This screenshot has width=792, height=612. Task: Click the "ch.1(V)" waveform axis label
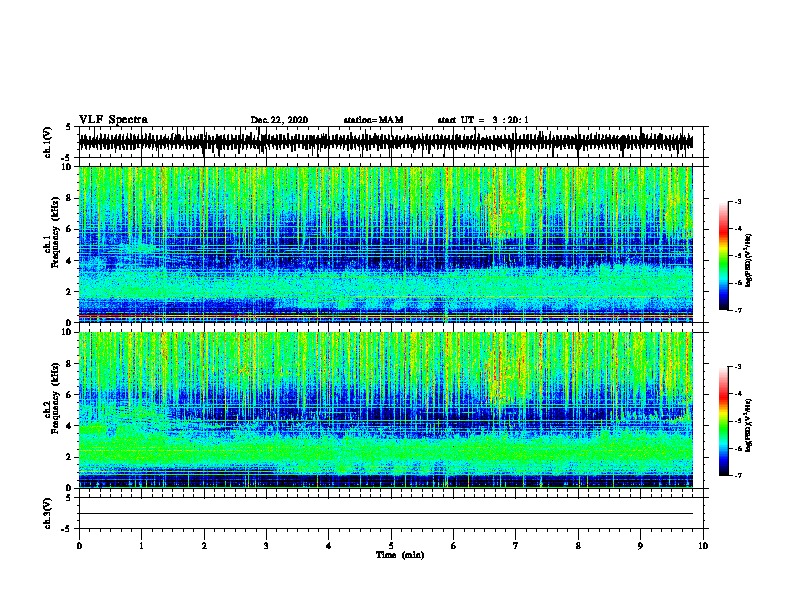coord(47,142)
